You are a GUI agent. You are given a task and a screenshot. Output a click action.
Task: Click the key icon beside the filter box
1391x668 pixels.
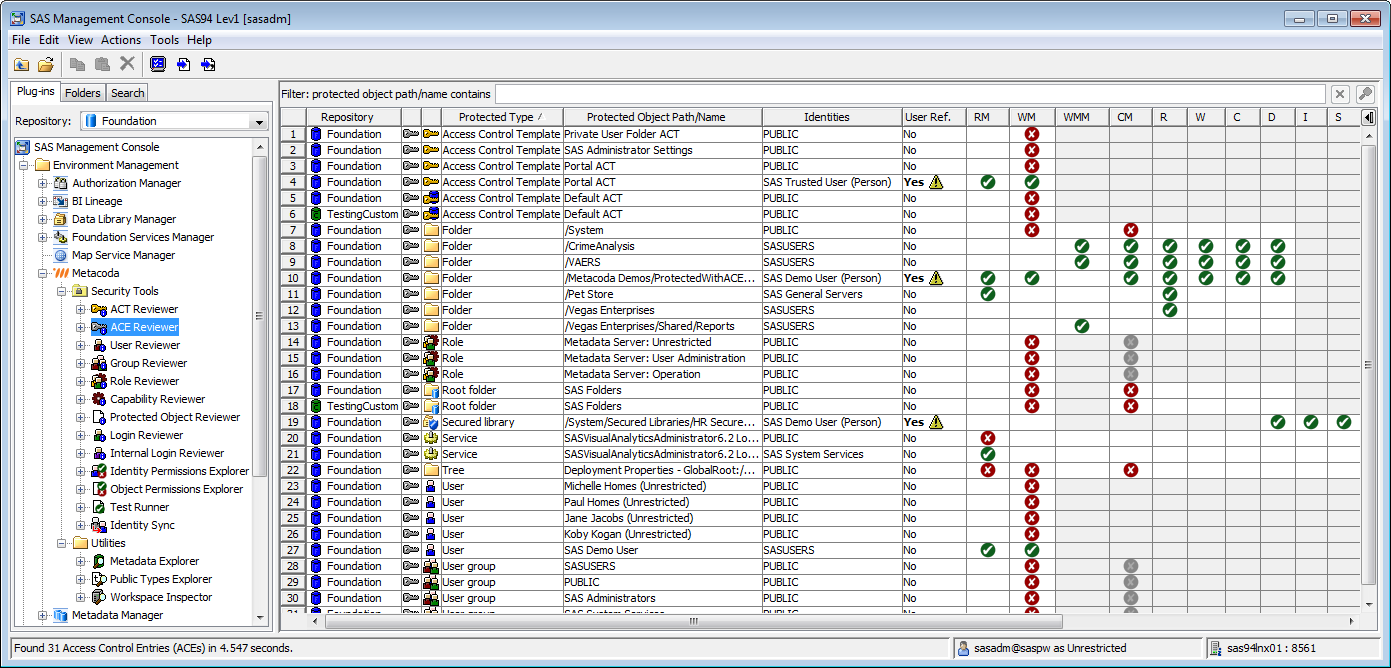1365,94
